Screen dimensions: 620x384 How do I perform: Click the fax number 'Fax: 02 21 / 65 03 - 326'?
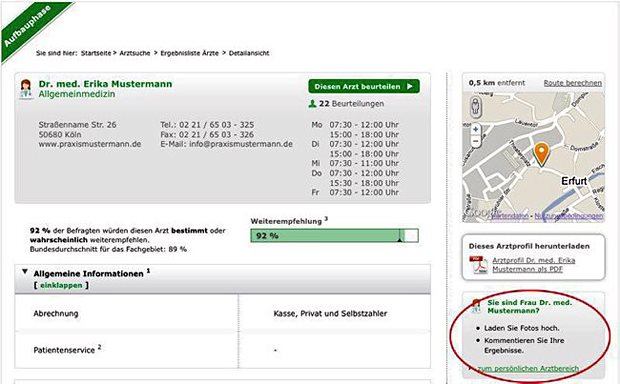[207, 134]
